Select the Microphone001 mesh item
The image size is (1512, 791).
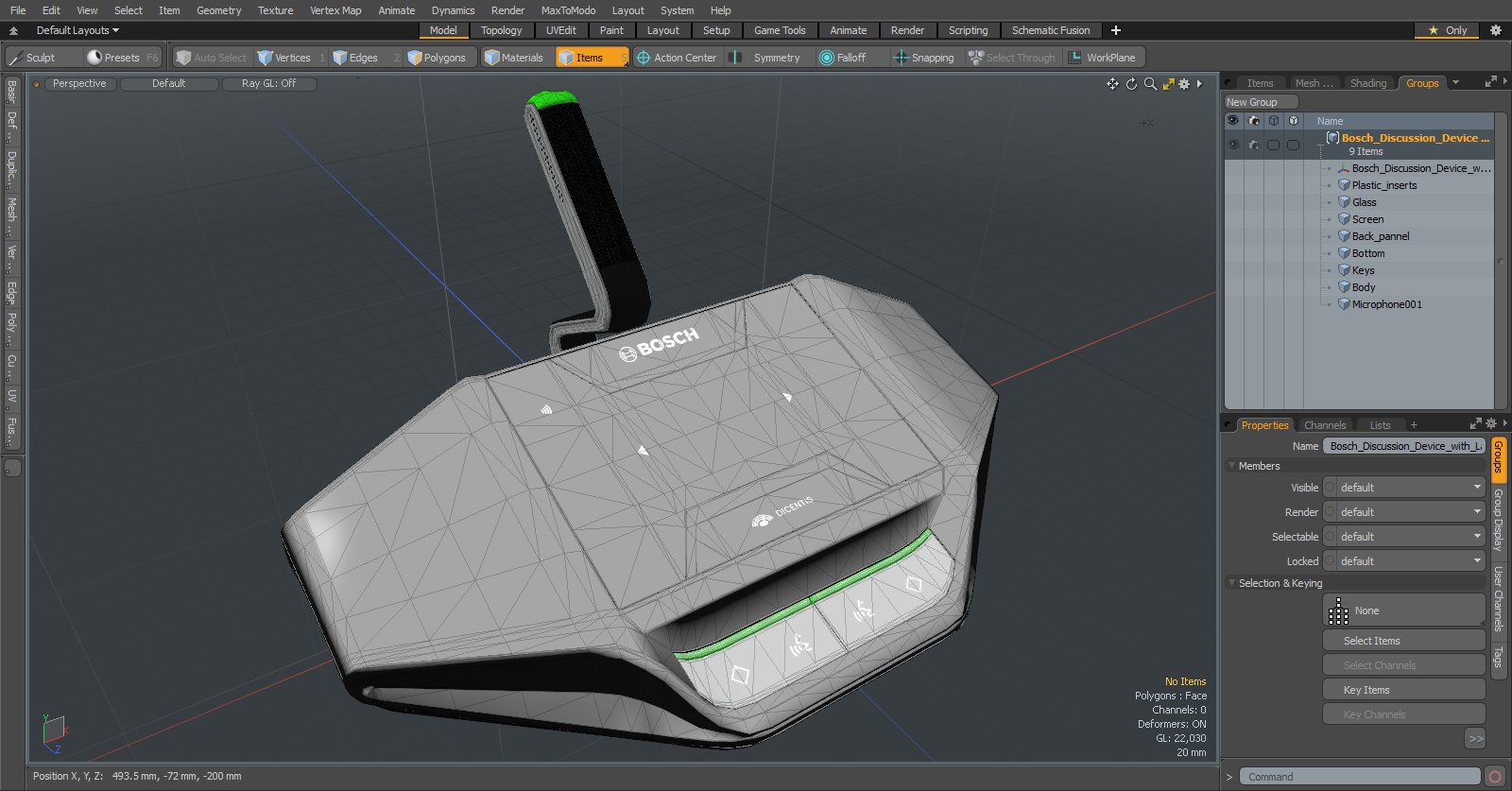pyautogui.click(x=1386, y=304)
